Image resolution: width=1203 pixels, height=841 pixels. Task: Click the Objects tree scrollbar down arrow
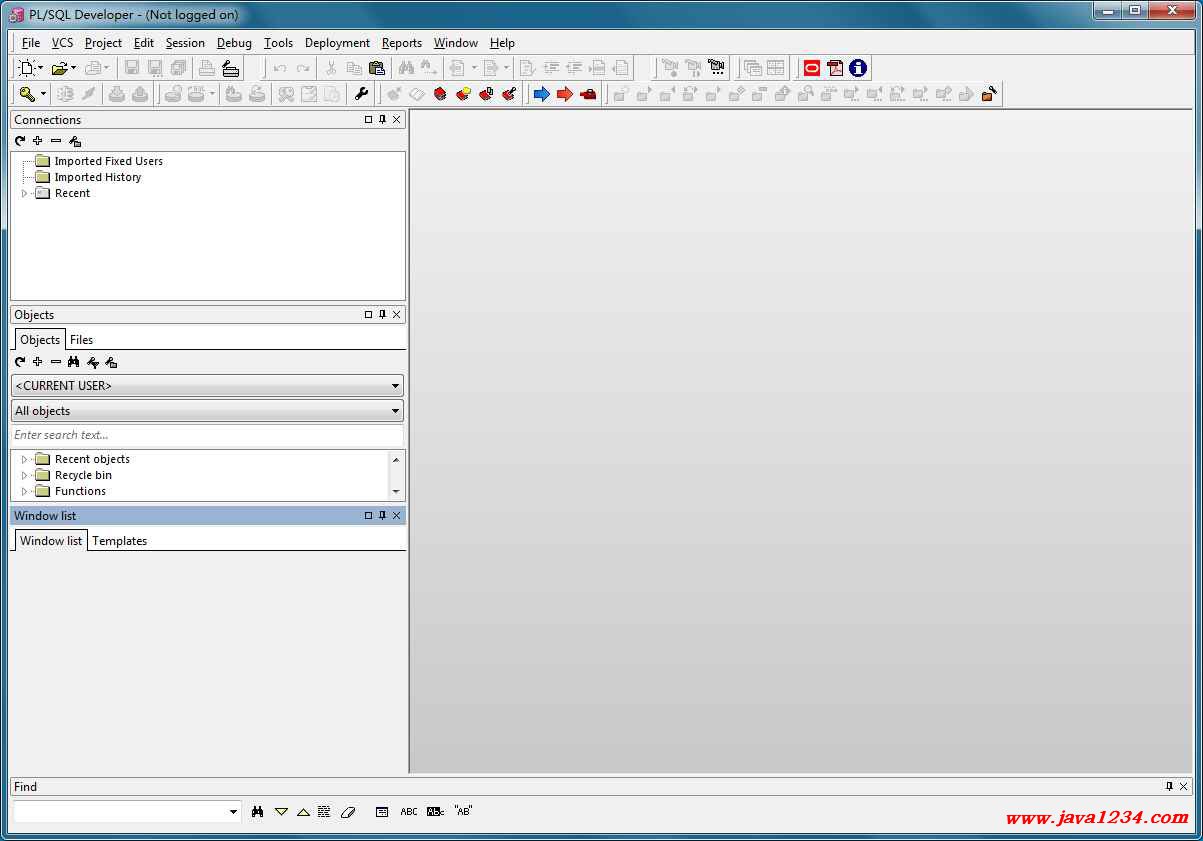pos(396,492)
